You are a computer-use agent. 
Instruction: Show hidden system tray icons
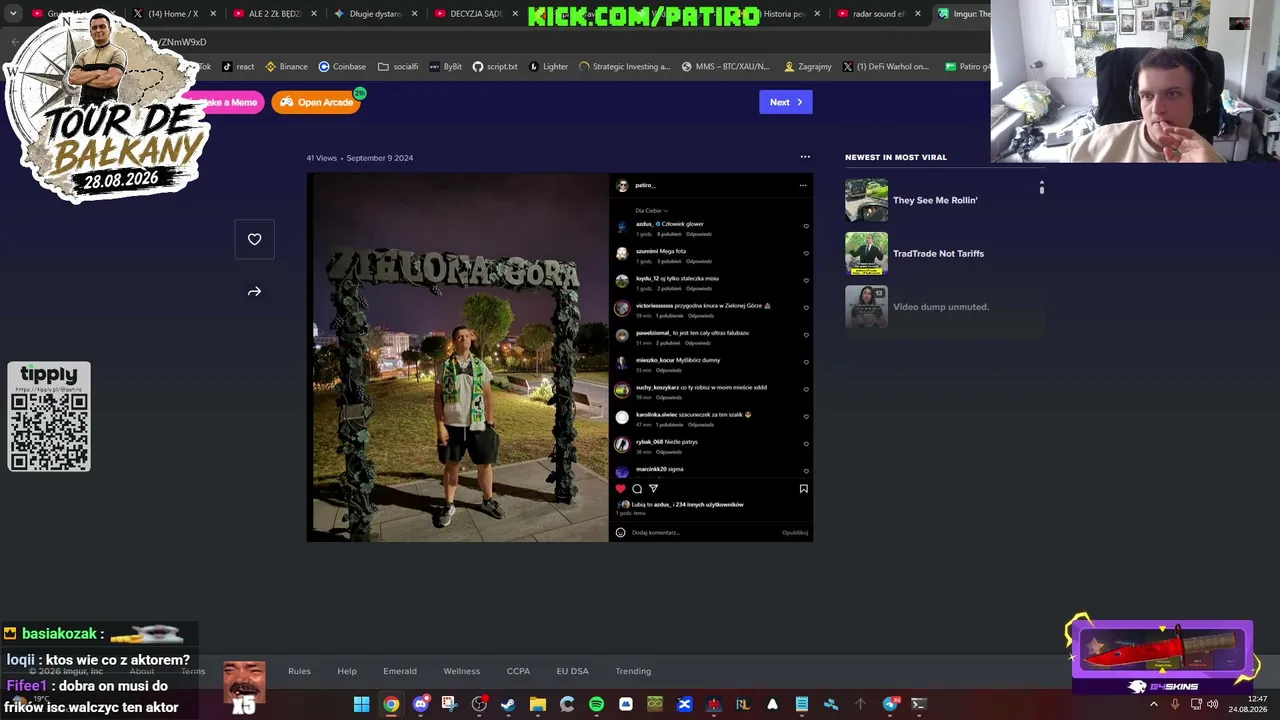click(1153, 704)
